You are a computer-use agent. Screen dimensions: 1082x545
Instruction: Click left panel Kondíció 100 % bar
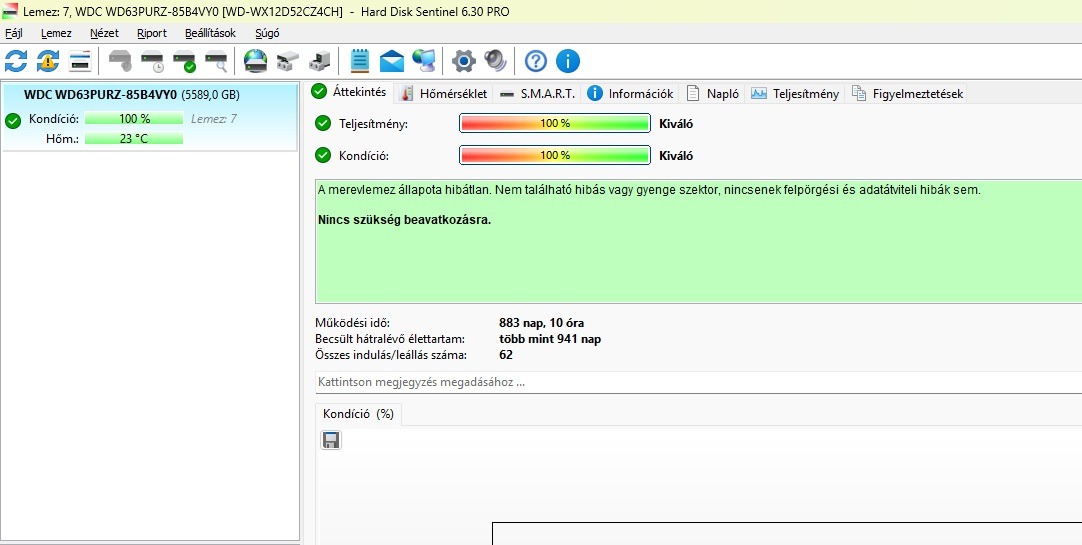coord(134,119)
